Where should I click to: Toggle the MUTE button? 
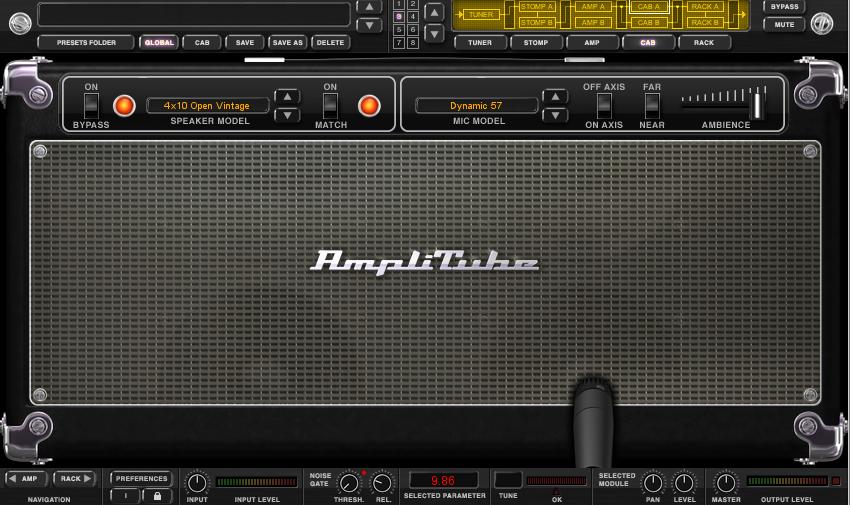pyautogui.click(x=784, y=25)
